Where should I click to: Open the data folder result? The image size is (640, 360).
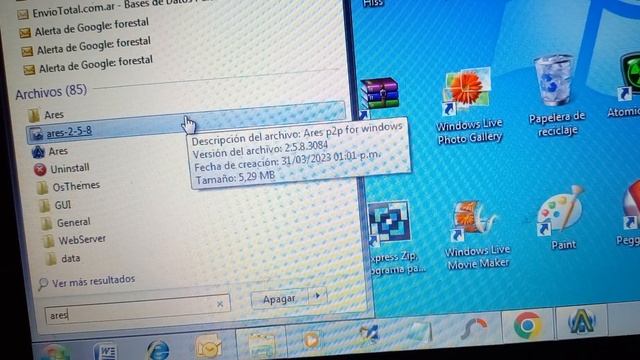63,258
